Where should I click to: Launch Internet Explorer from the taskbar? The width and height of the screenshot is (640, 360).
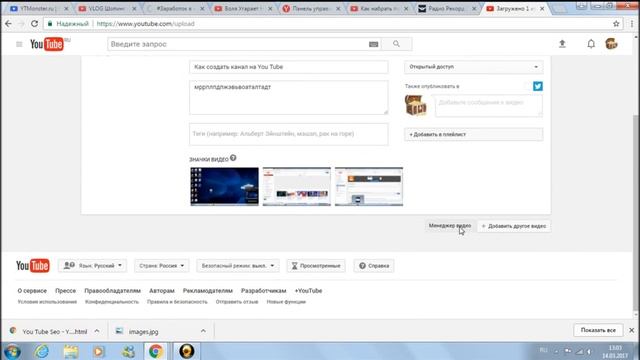click(x=42, y=351)
